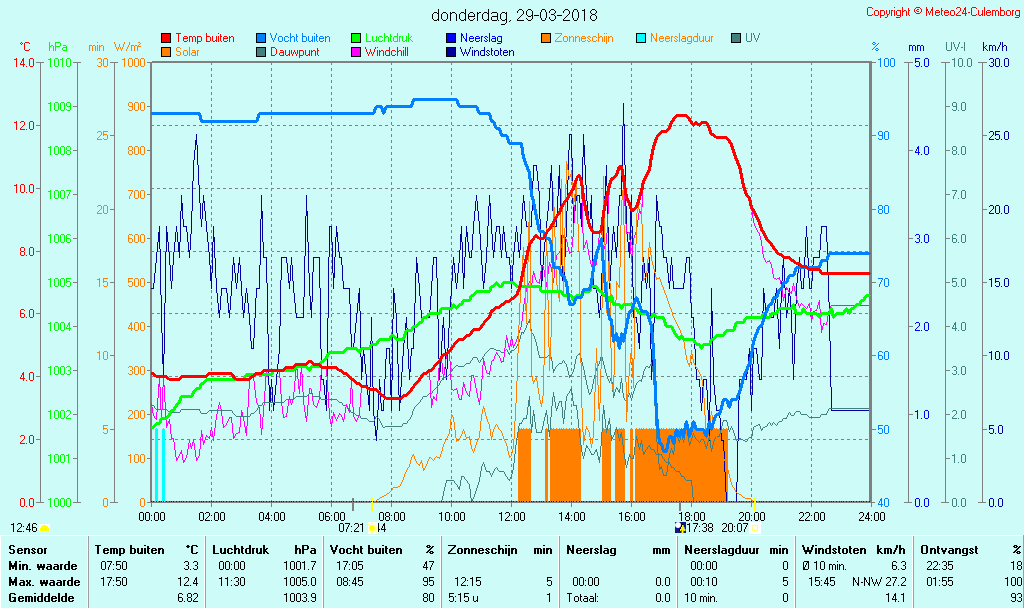1026x608 pixels.
Task: Click the green Luchtdruk legend square
Action: click(356, 38)
